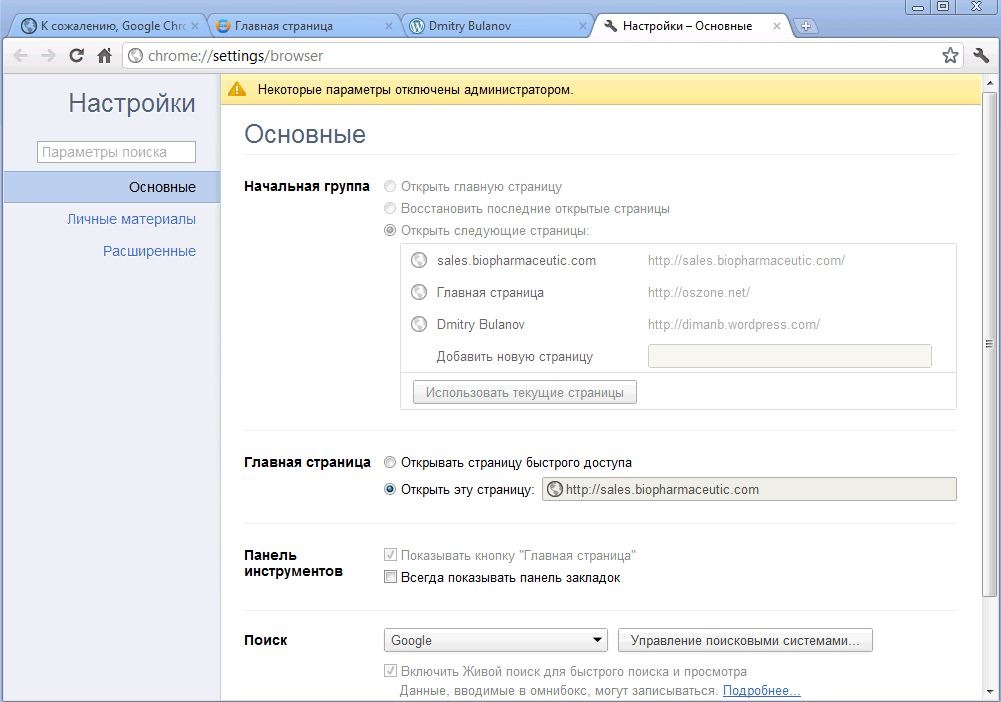Click the scrollbar down arrow

click(990, 692)
